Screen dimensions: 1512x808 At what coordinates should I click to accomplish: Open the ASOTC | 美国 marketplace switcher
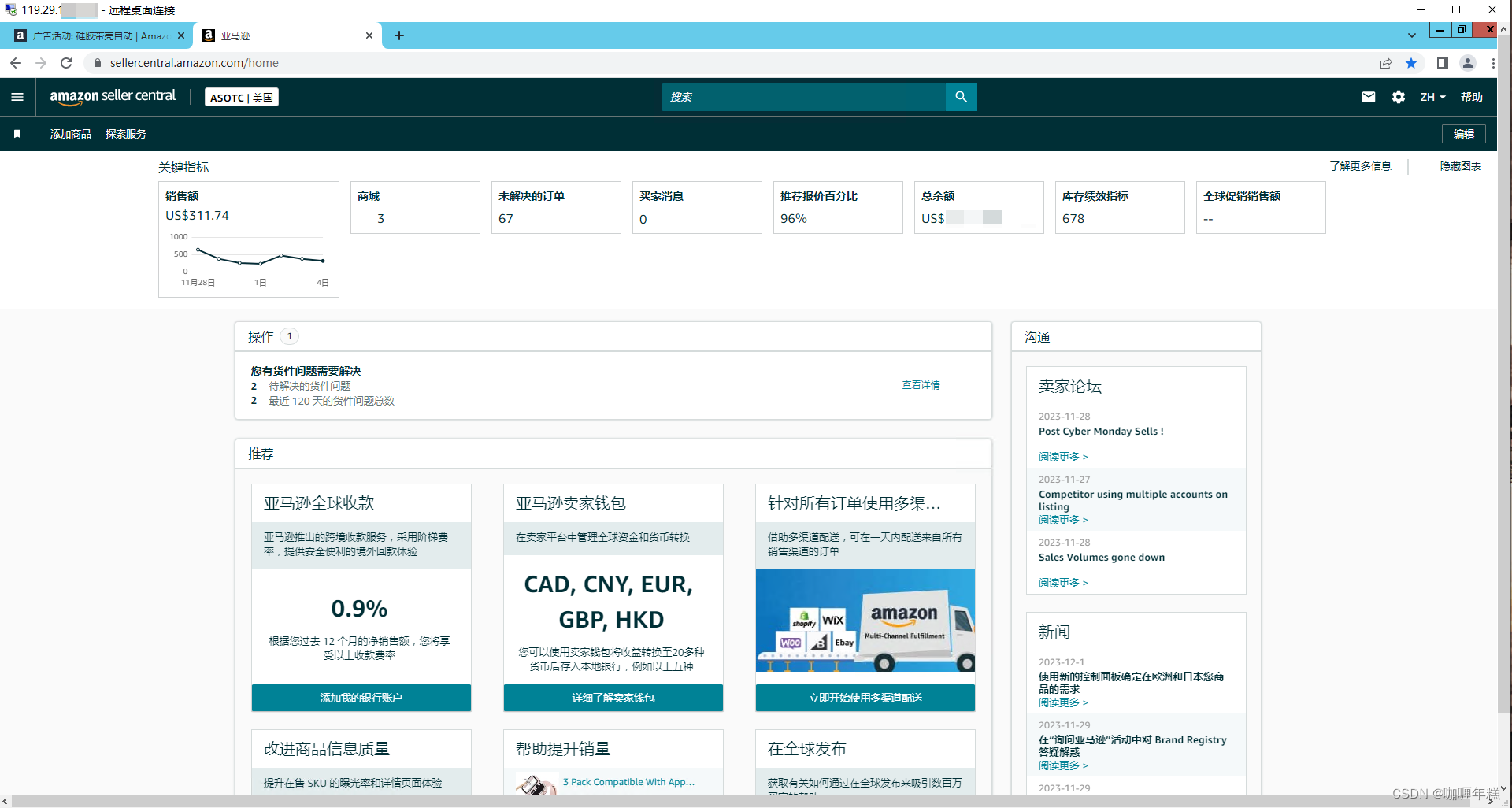pos(242,98)
